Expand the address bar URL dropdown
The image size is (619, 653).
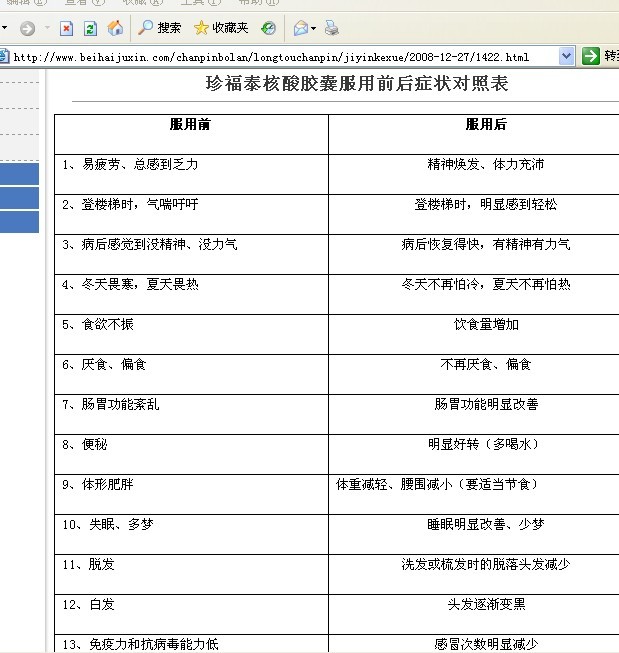pyautogui.click(x=567, y=56)
